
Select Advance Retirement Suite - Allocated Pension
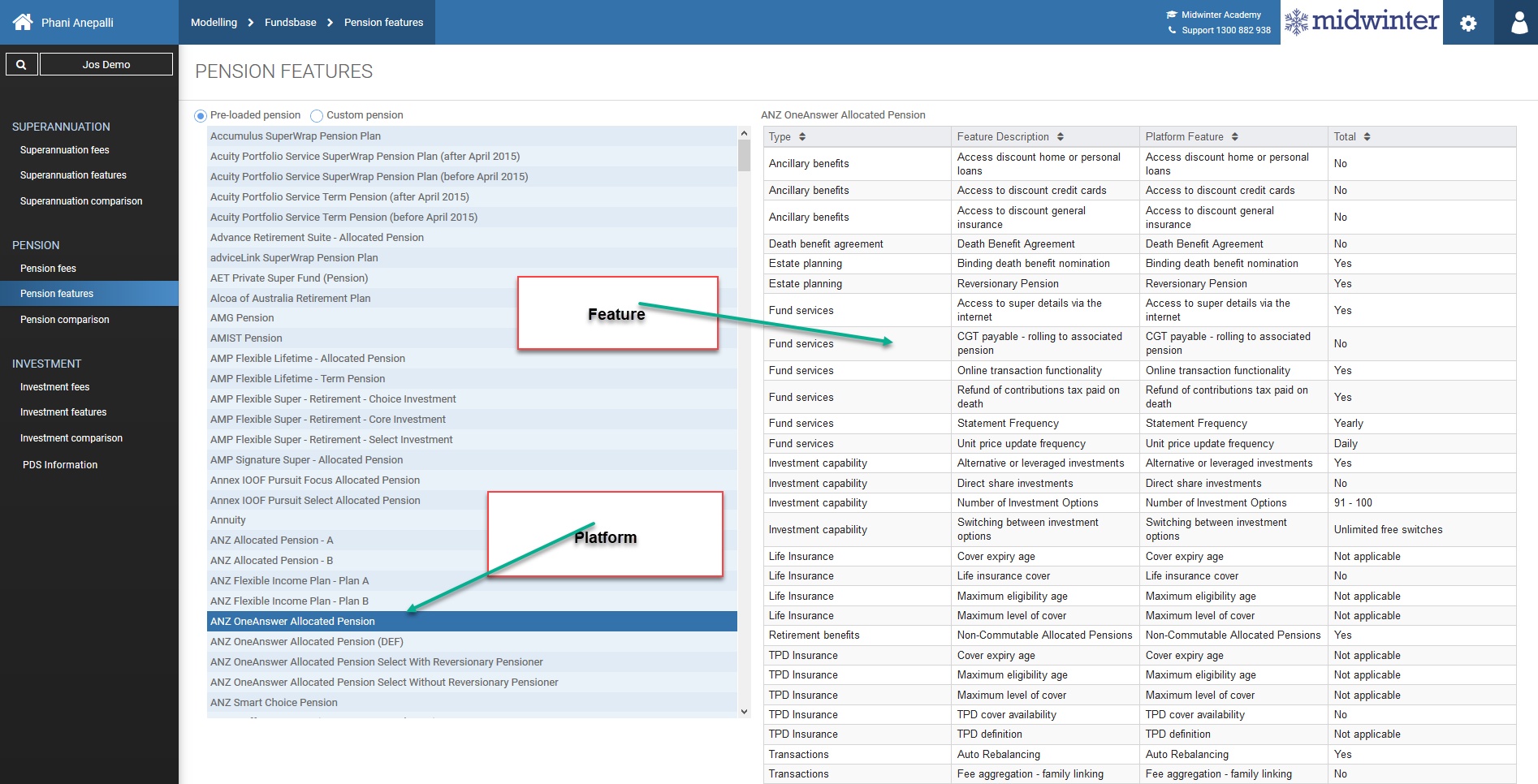tap(472, 238)
